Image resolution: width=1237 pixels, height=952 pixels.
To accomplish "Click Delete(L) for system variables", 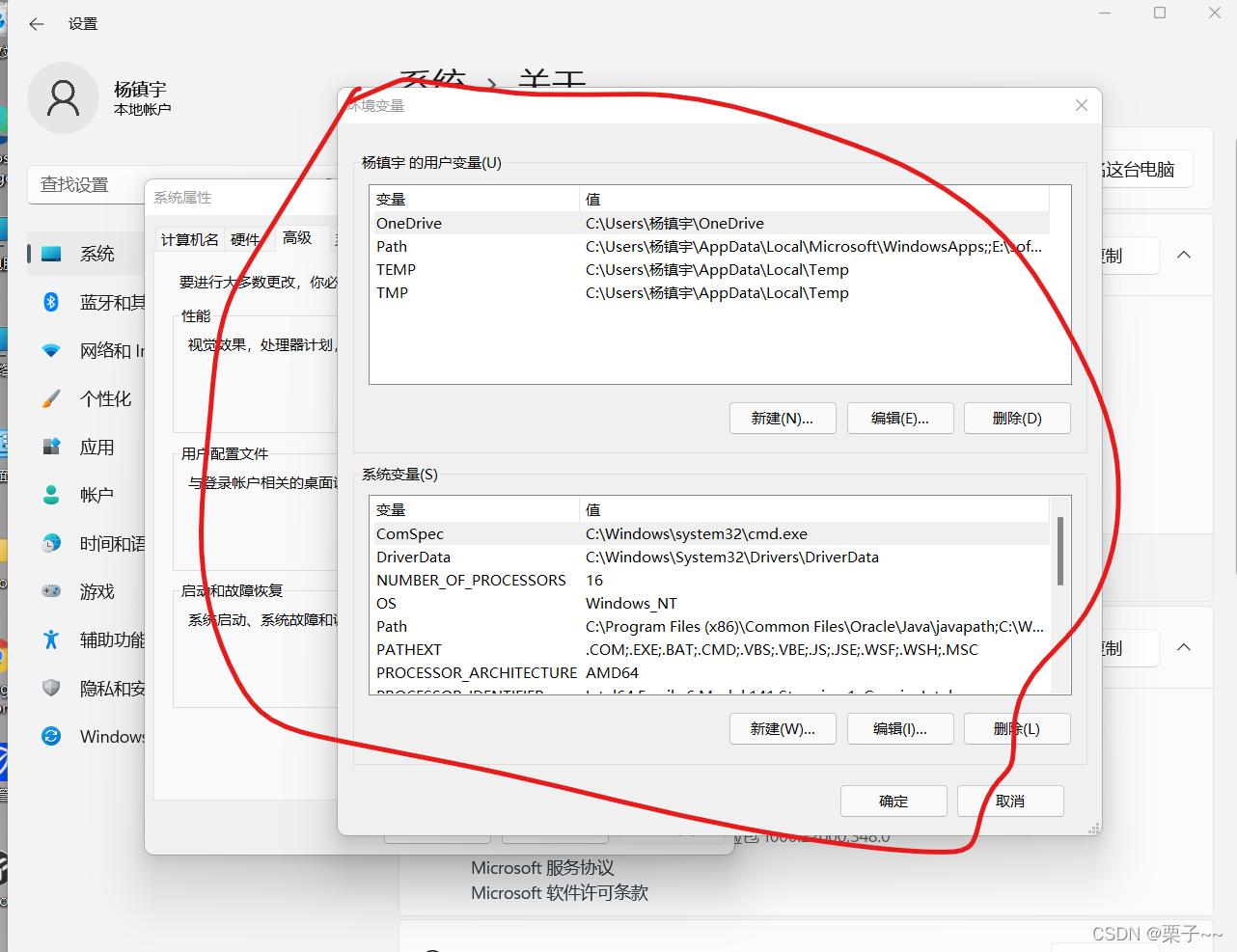I will 1017,729.
